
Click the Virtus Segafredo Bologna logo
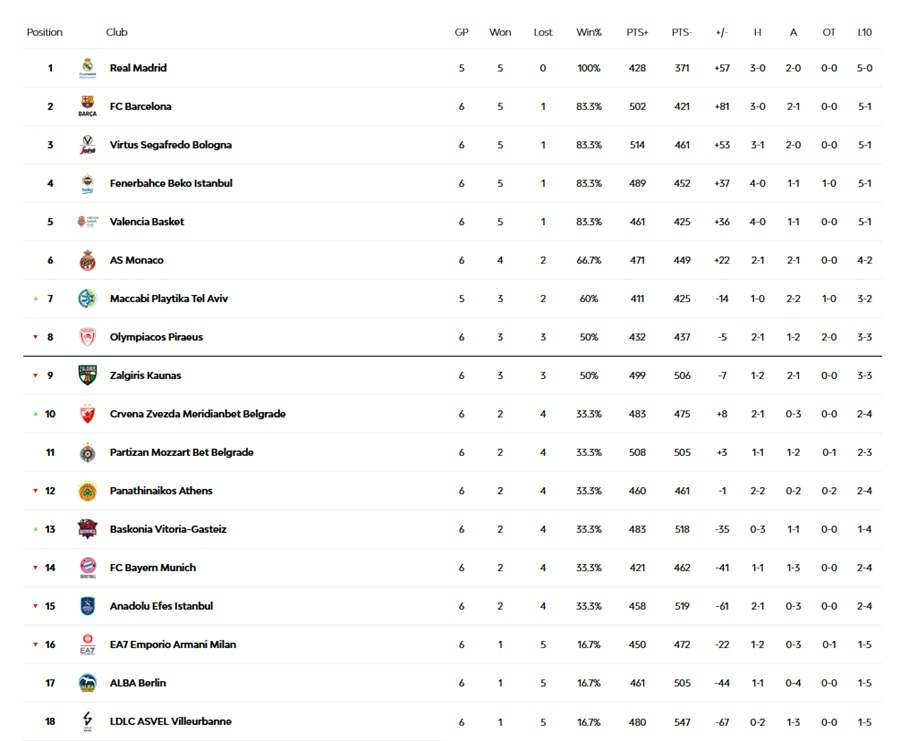pyautogui.click(x=87, y=145)
